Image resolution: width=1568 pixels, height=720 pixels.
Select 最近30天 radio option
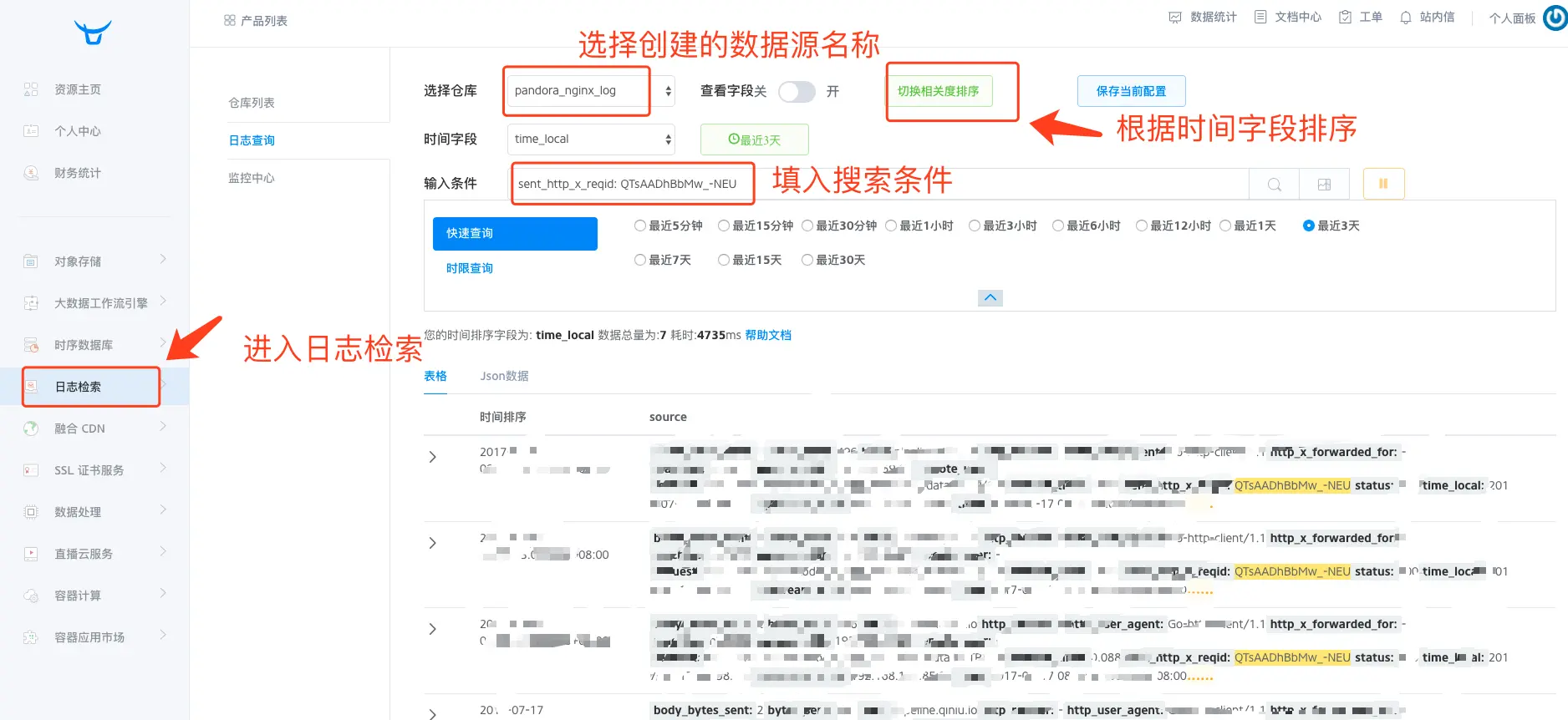(x=807, y=260)
